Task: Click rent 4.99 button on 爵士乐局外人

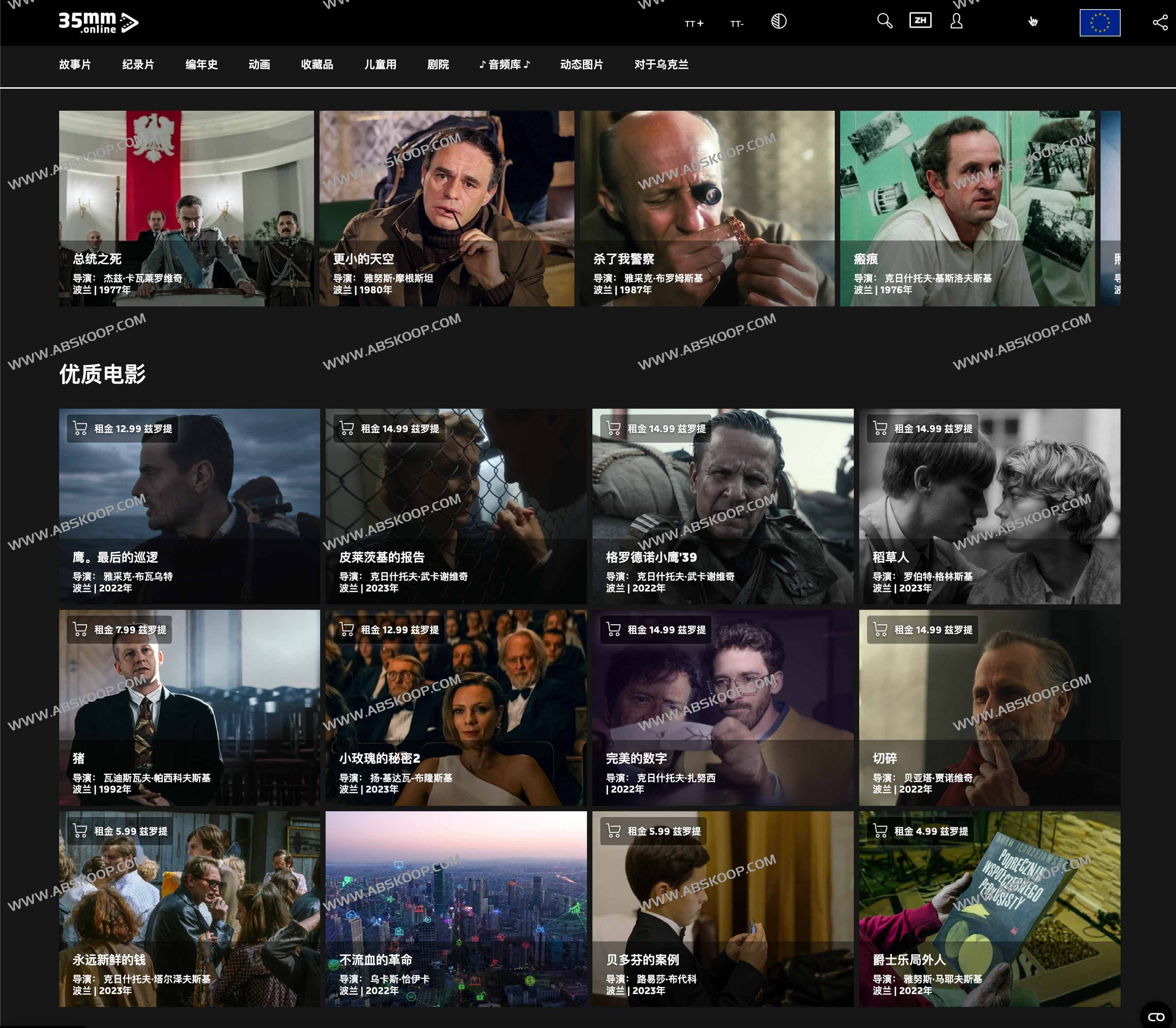Action: coord(921,831)
